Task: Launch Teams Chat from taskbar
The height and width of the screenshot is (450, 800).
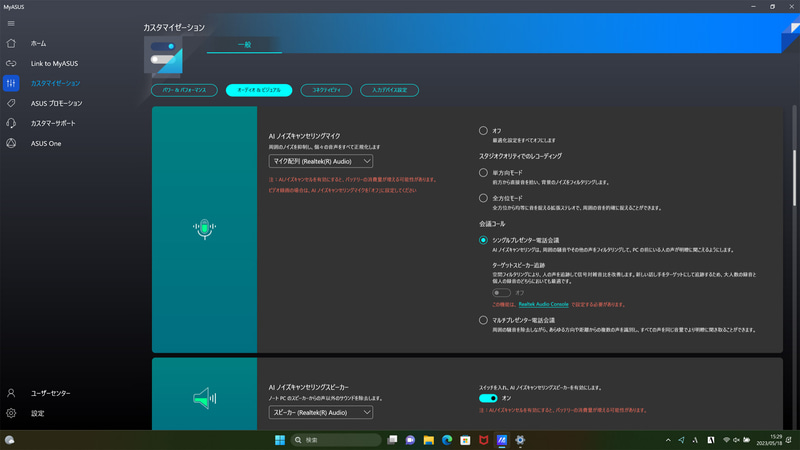Action: 410,440
